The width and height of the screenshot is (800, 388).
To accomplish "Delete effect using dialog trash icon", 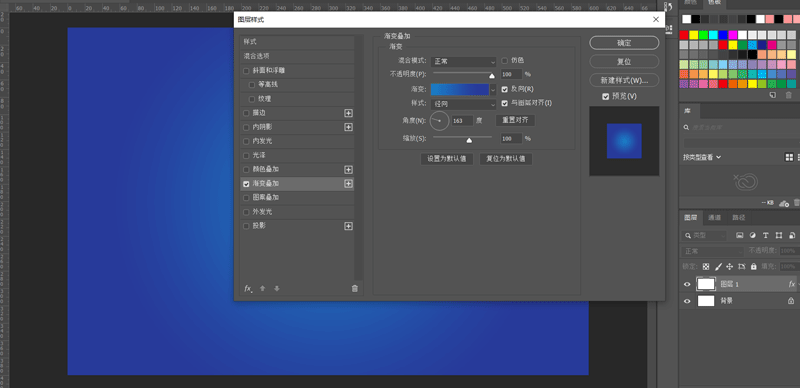I will click(355, 288).
